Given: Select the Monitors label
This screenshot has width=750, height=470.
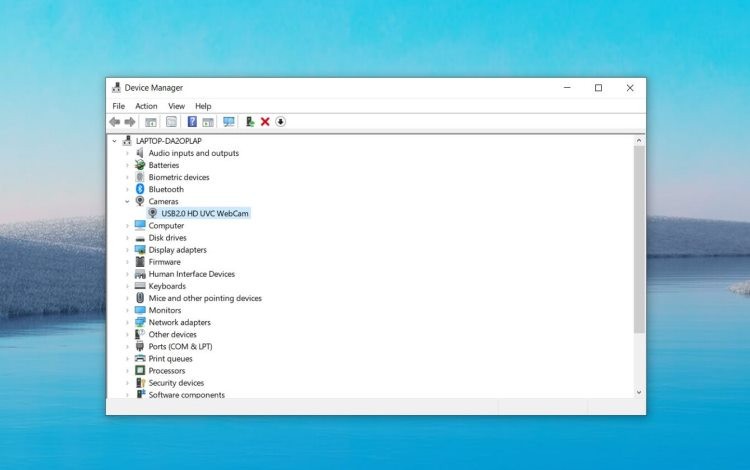Looking at the screenshot, I should click(165, 310).
